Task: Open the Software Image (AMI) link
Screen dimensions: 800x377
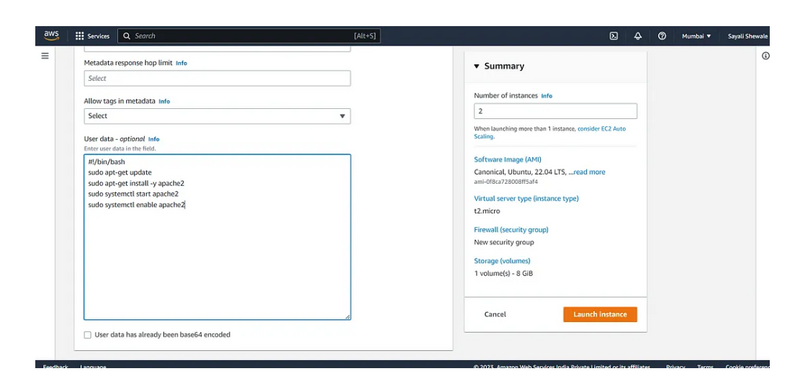Action: click(508, 159)
